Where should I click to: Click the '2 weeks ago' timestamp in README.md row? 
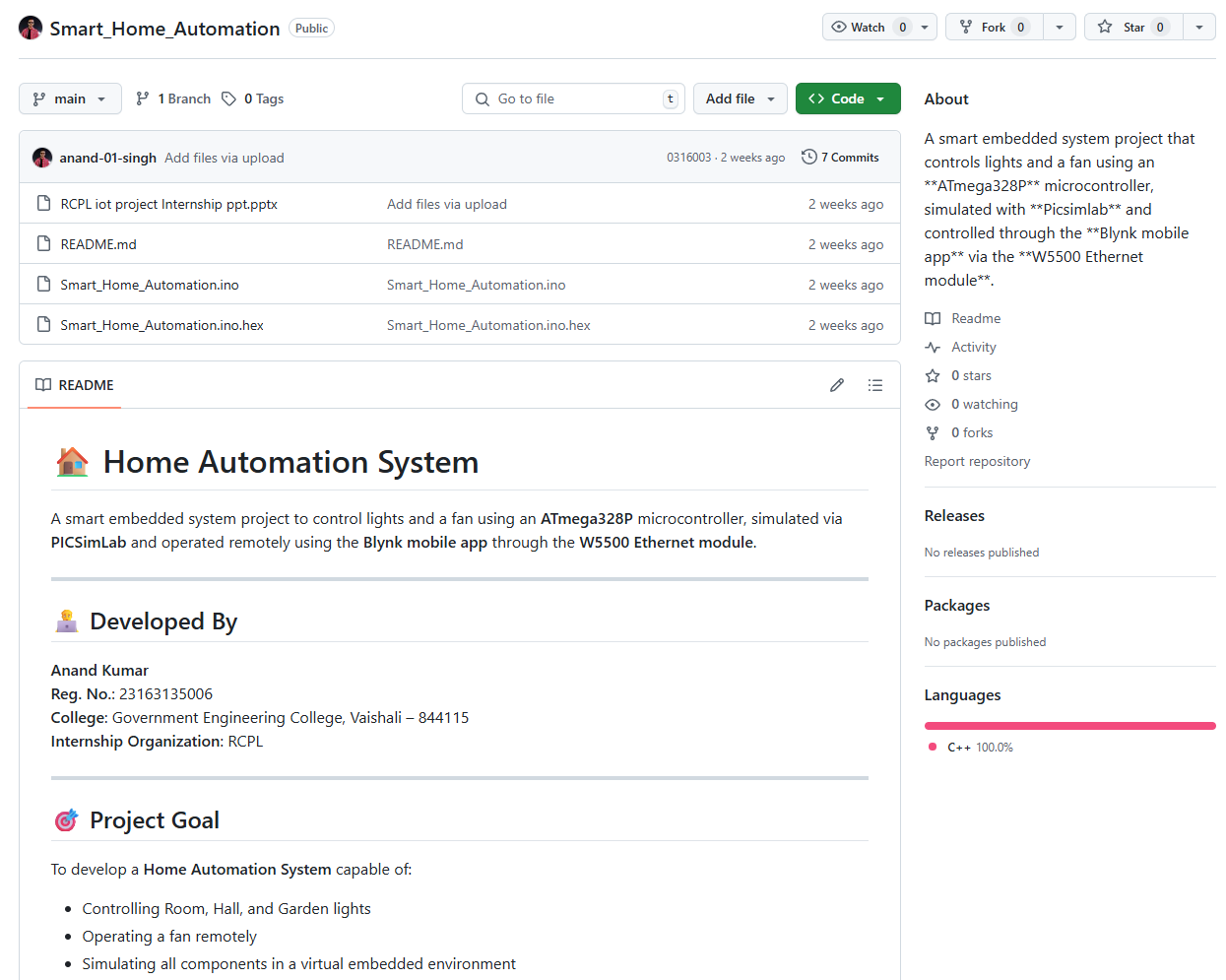(x=846, y=244)
